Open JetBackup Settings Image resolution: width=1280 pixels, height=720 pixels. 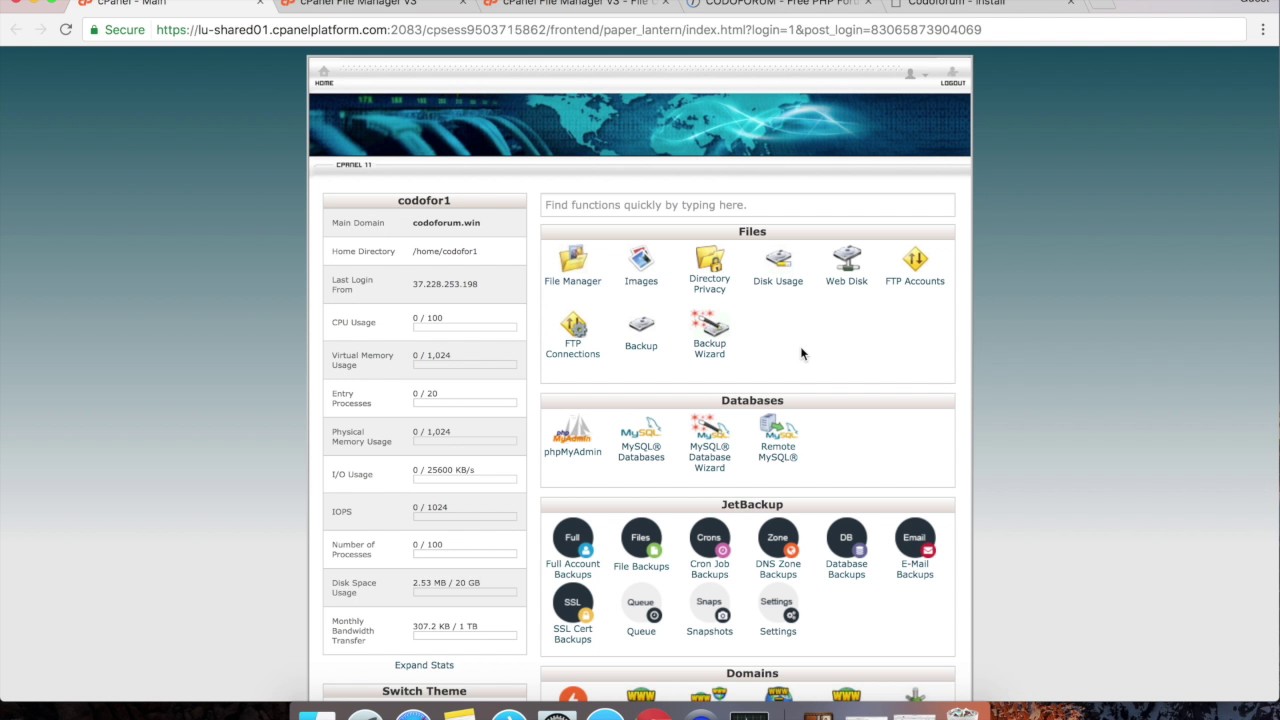coord(778,612)
